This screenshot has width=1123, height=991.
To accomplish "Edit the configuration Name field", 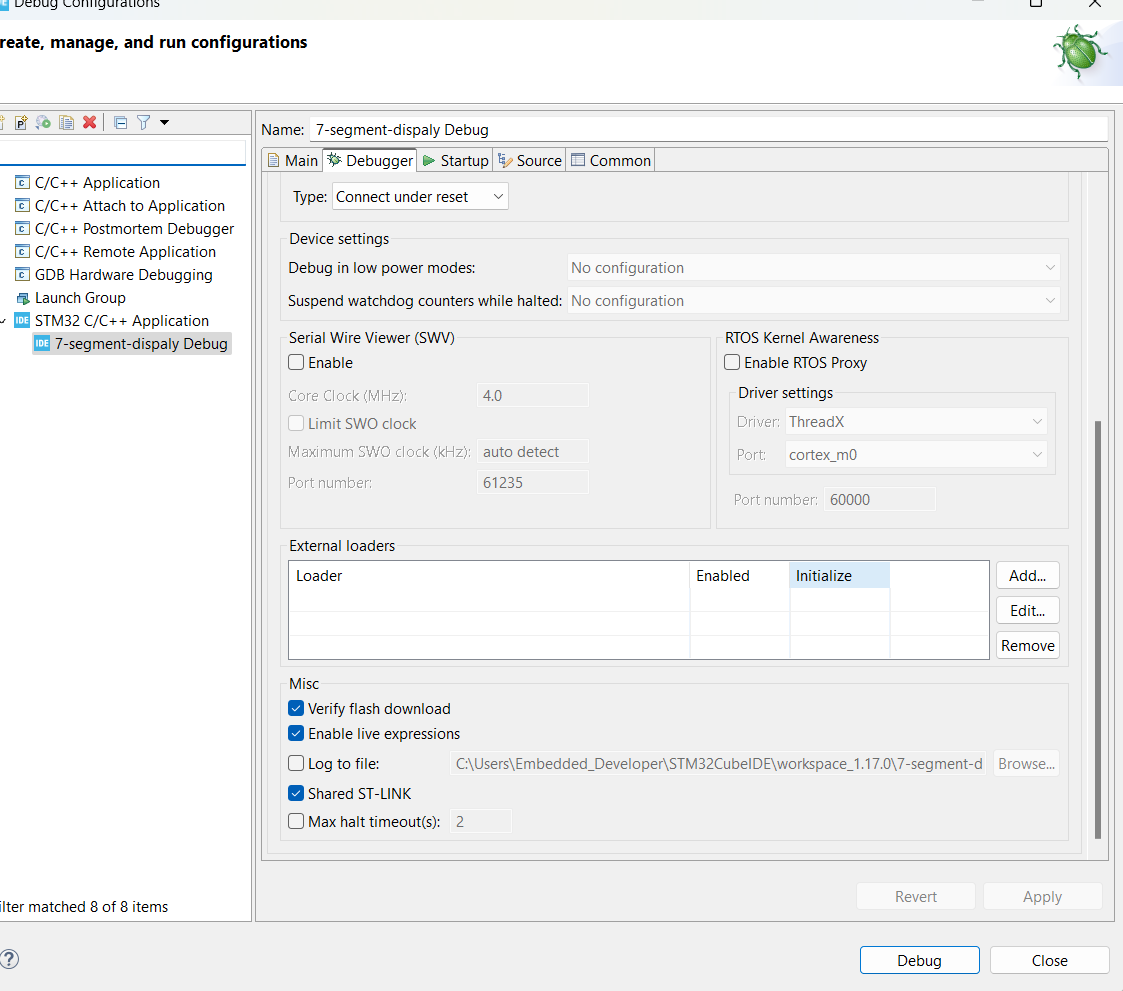I will (x=700, y=129).
